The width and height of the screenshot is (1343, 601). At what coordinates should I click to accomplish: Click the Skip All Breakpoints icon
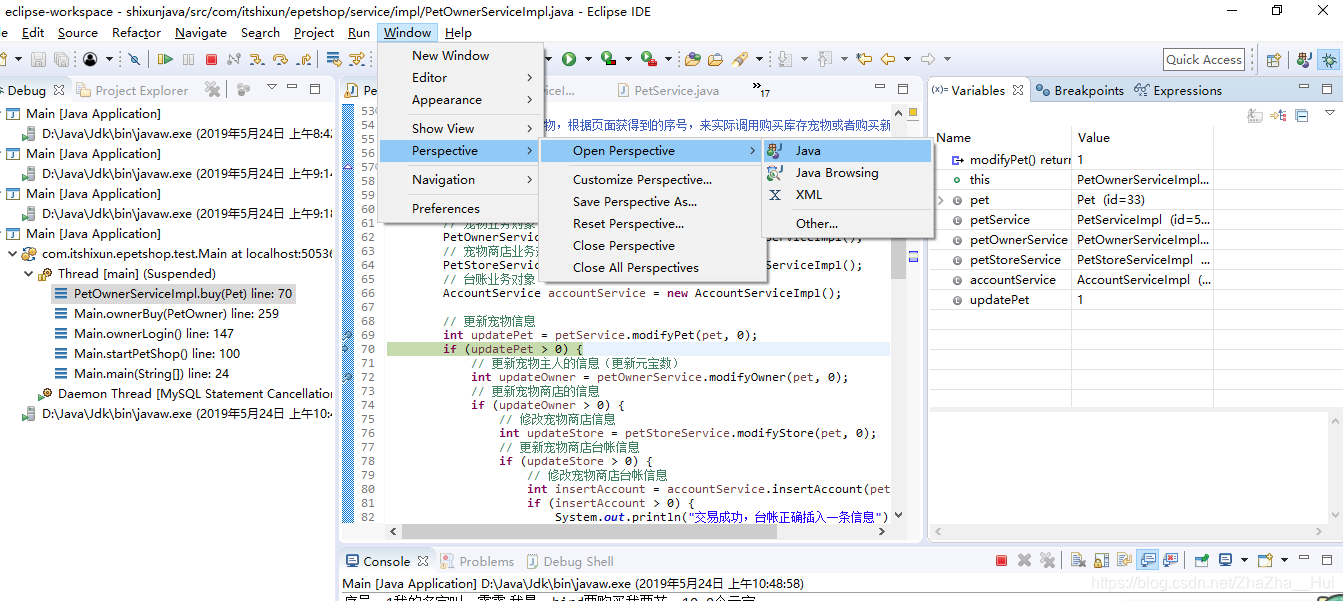click(134, 59)
